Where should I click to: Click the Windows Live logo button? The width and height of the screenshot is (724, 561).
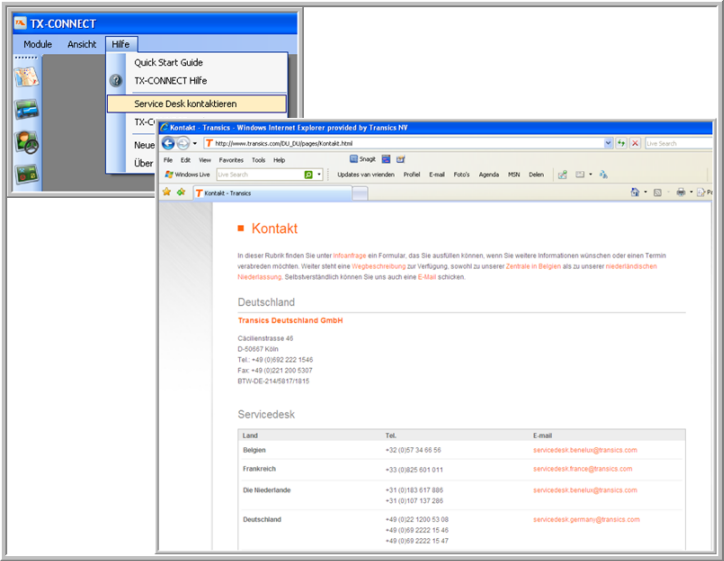tap(187, 175)
